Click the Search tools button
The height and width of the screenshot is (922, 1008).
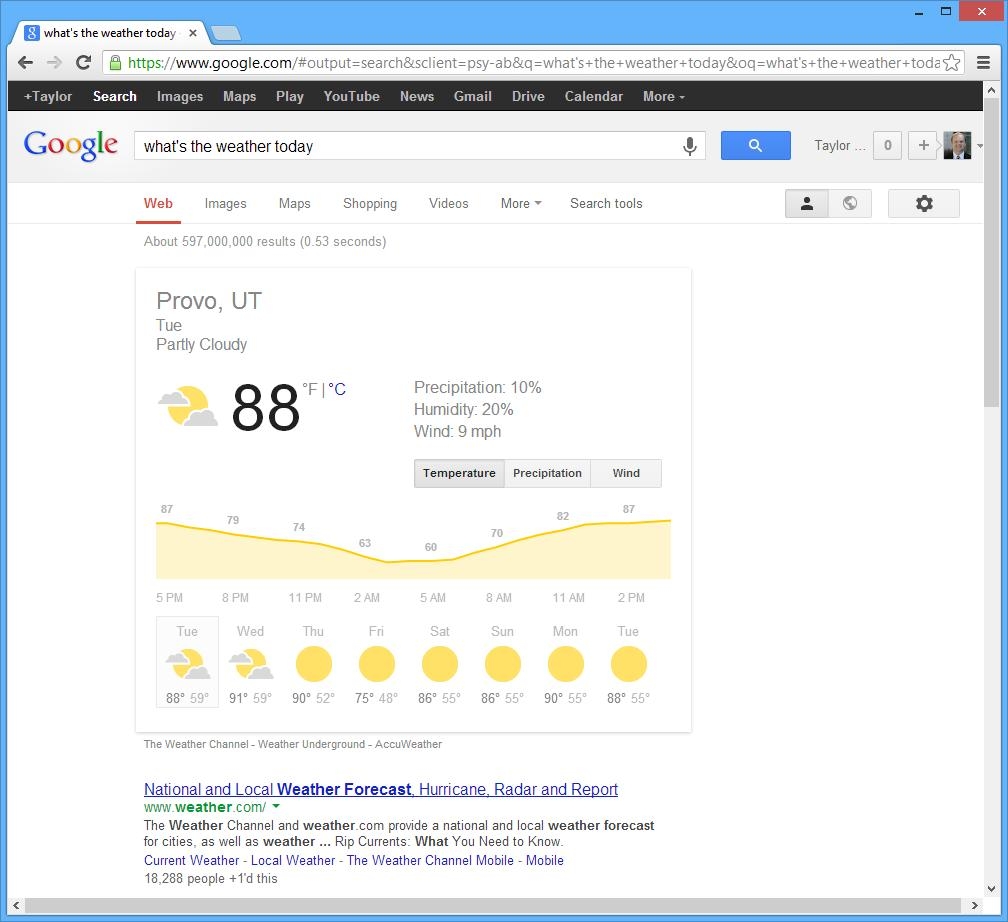pos(606,203)
